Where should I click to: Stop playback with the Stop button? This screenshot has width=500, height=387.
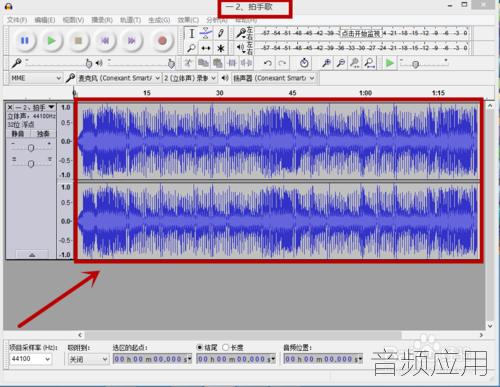[78, 41]
